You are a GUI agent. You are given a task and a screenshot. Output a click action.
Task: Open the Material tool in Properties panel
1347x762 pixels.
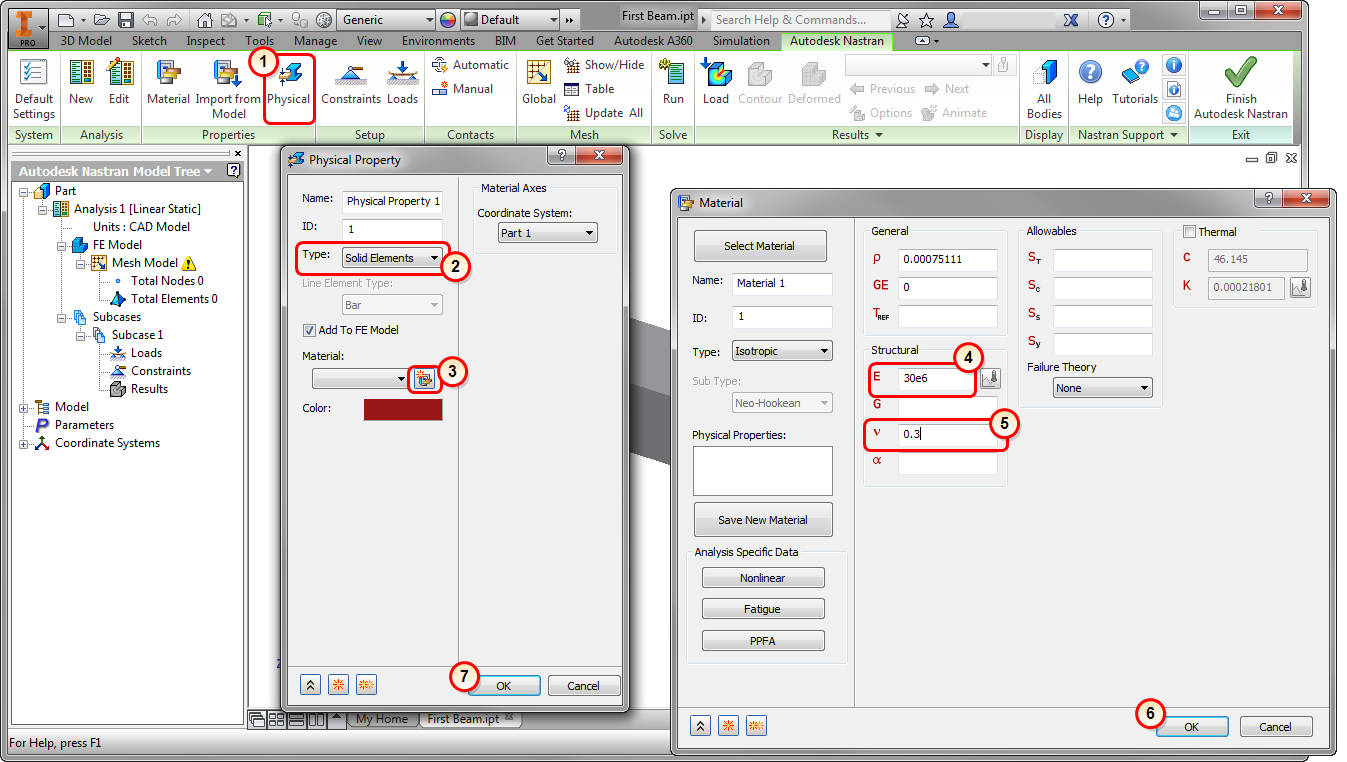pos(168,83)
